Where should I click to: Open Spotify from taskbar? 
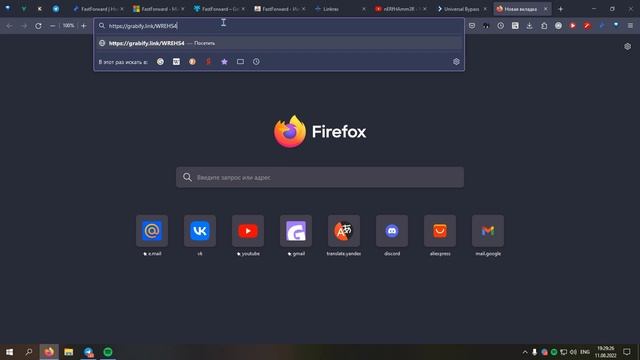(108, 352)
